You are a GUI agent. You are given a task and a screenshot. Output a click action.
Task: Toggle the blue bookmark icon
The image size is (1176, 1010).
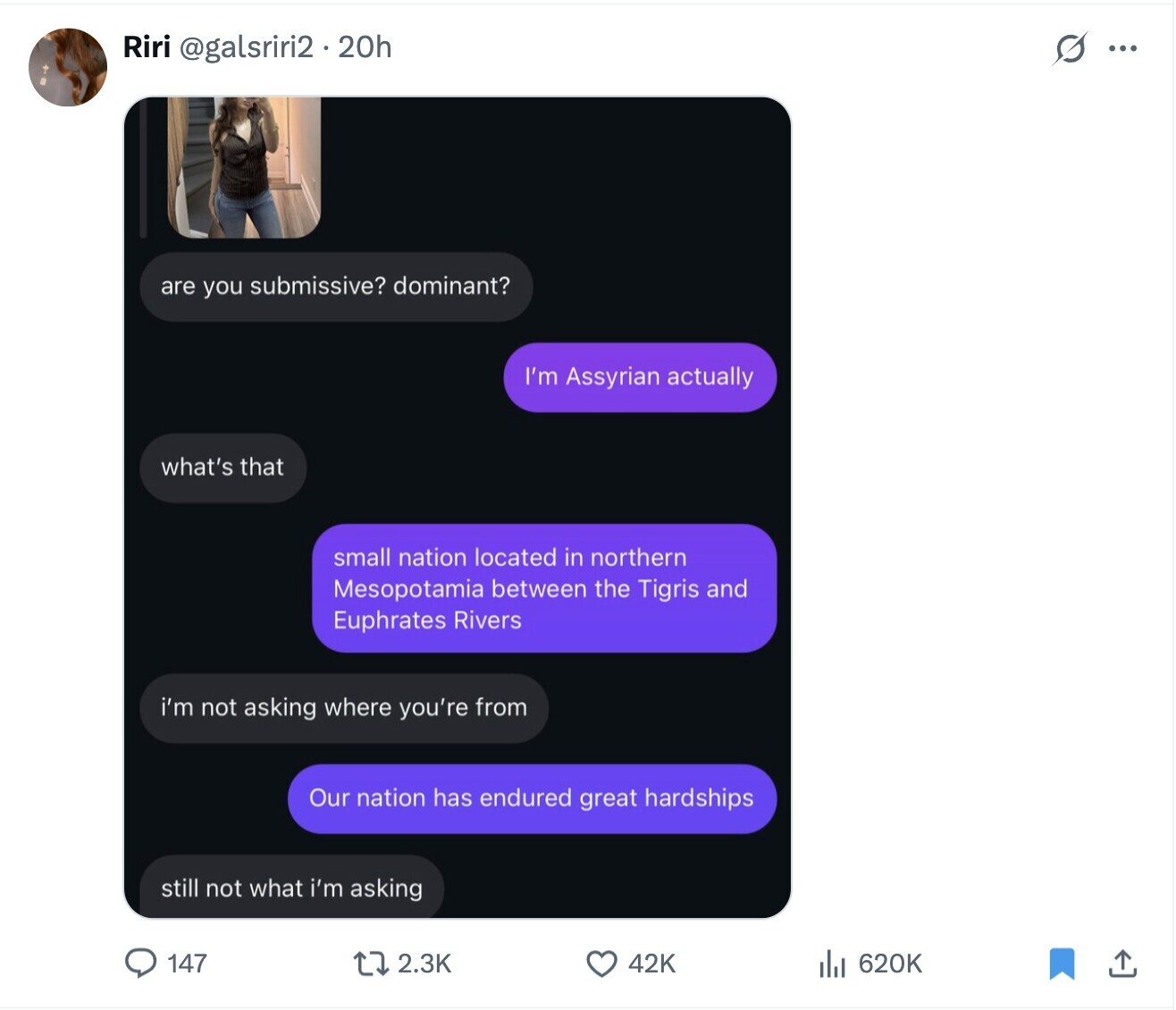click(1062, 963)
